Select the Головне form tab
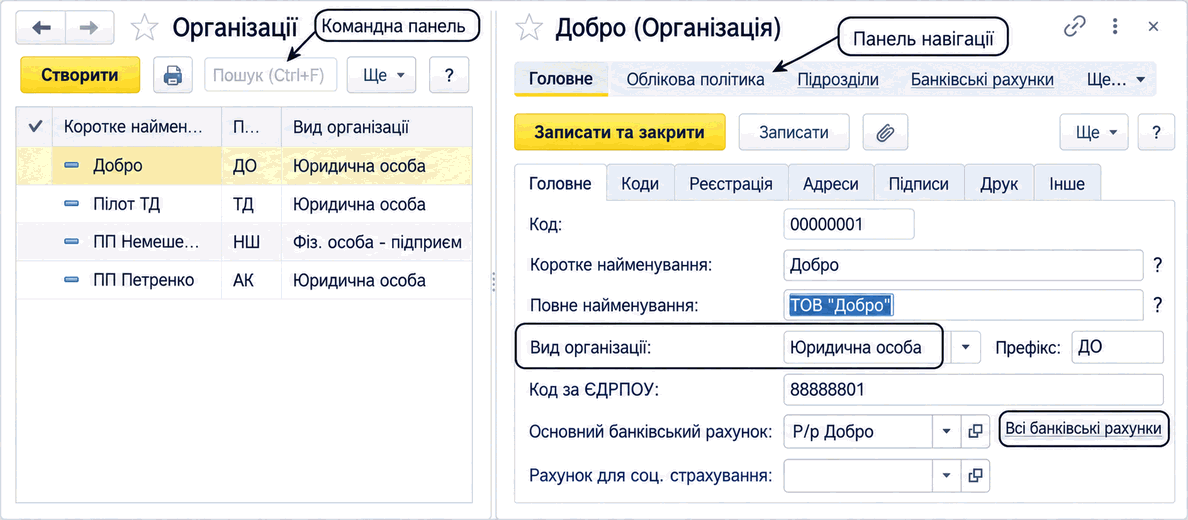The image size is (1188, 520). pos(561,183)
